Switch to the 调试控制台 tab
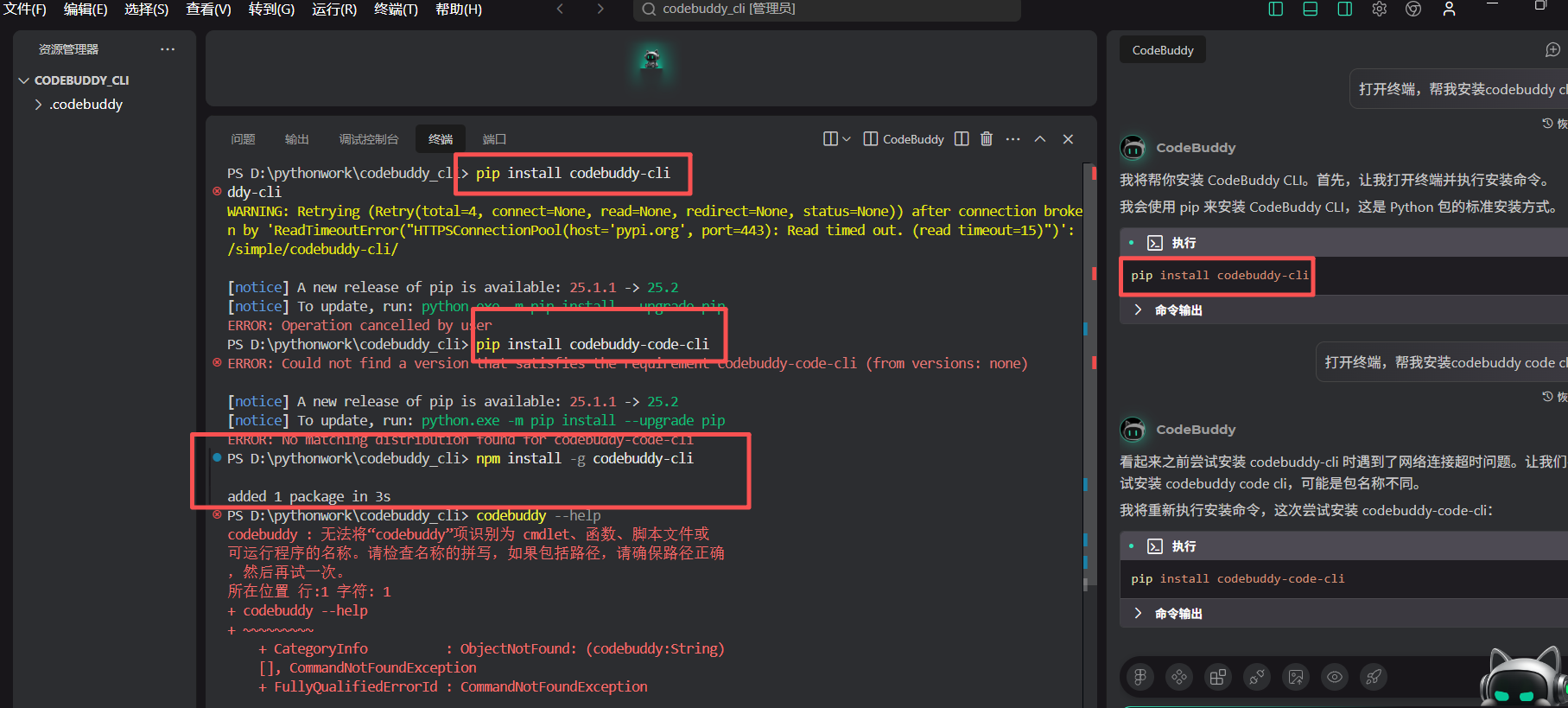 369,139
